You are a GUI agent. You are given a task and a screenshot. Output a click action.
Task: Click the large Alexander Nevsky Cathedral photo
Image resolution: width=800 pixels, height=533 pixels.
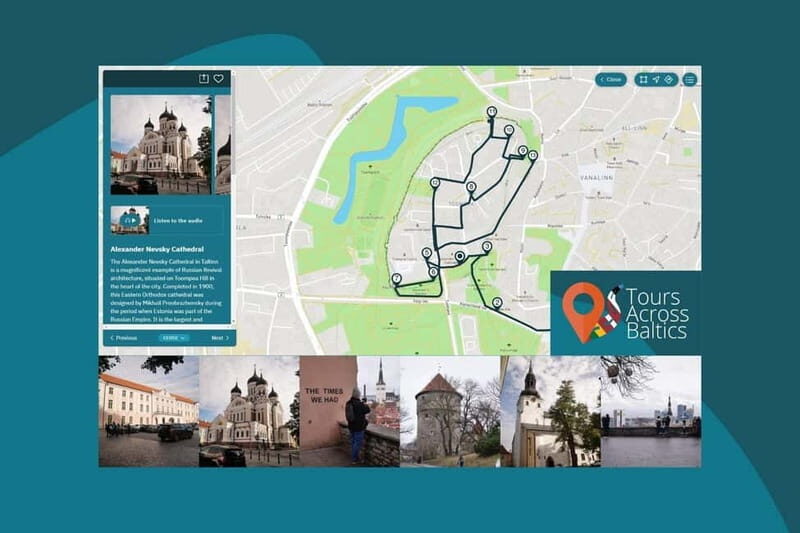160,144
